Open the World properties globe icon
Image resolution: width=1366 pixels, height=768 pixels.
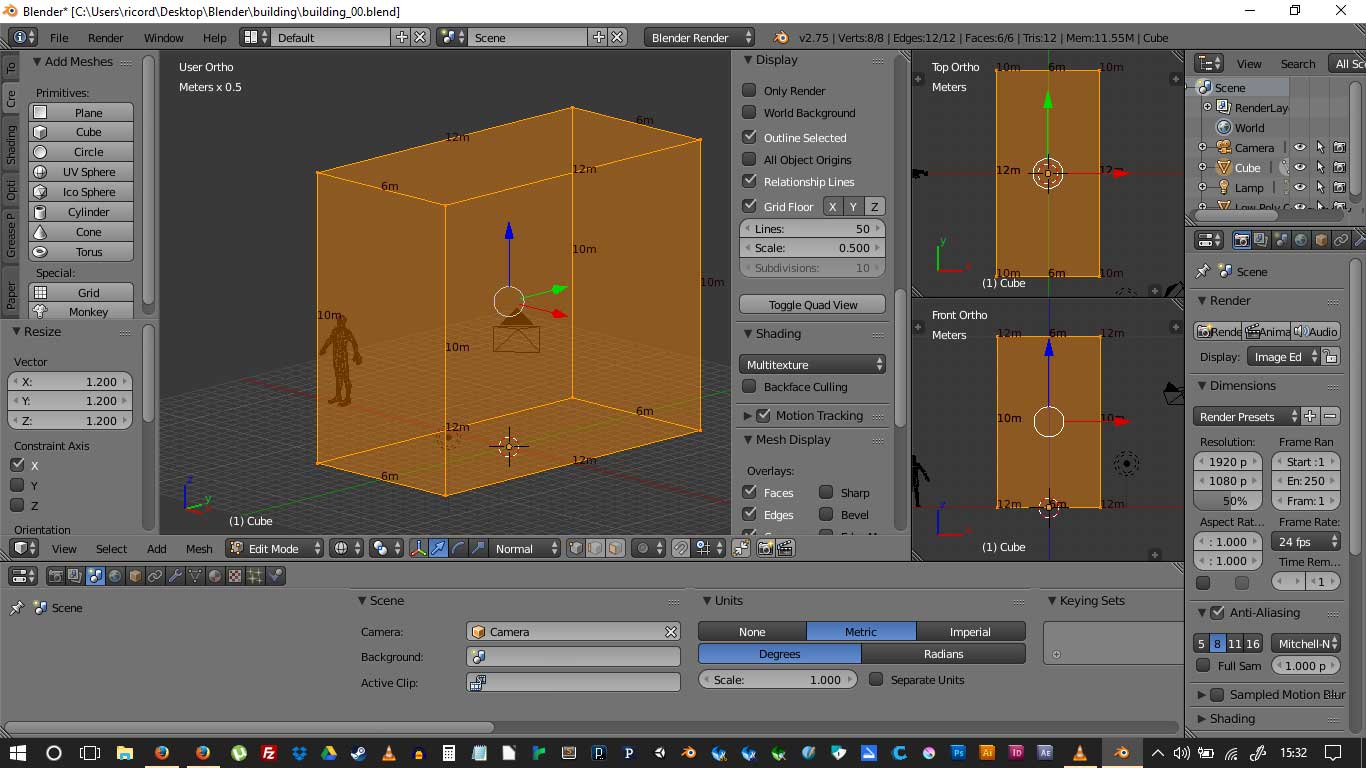(x=115, y=576)
